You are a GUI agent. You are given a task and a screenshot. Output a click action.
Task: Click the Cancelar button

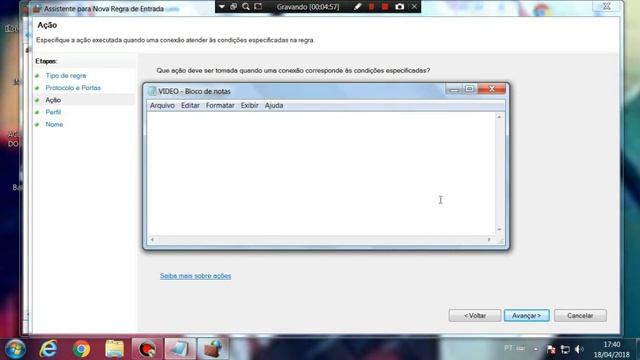pyautogui.click(x=580, y=316)
